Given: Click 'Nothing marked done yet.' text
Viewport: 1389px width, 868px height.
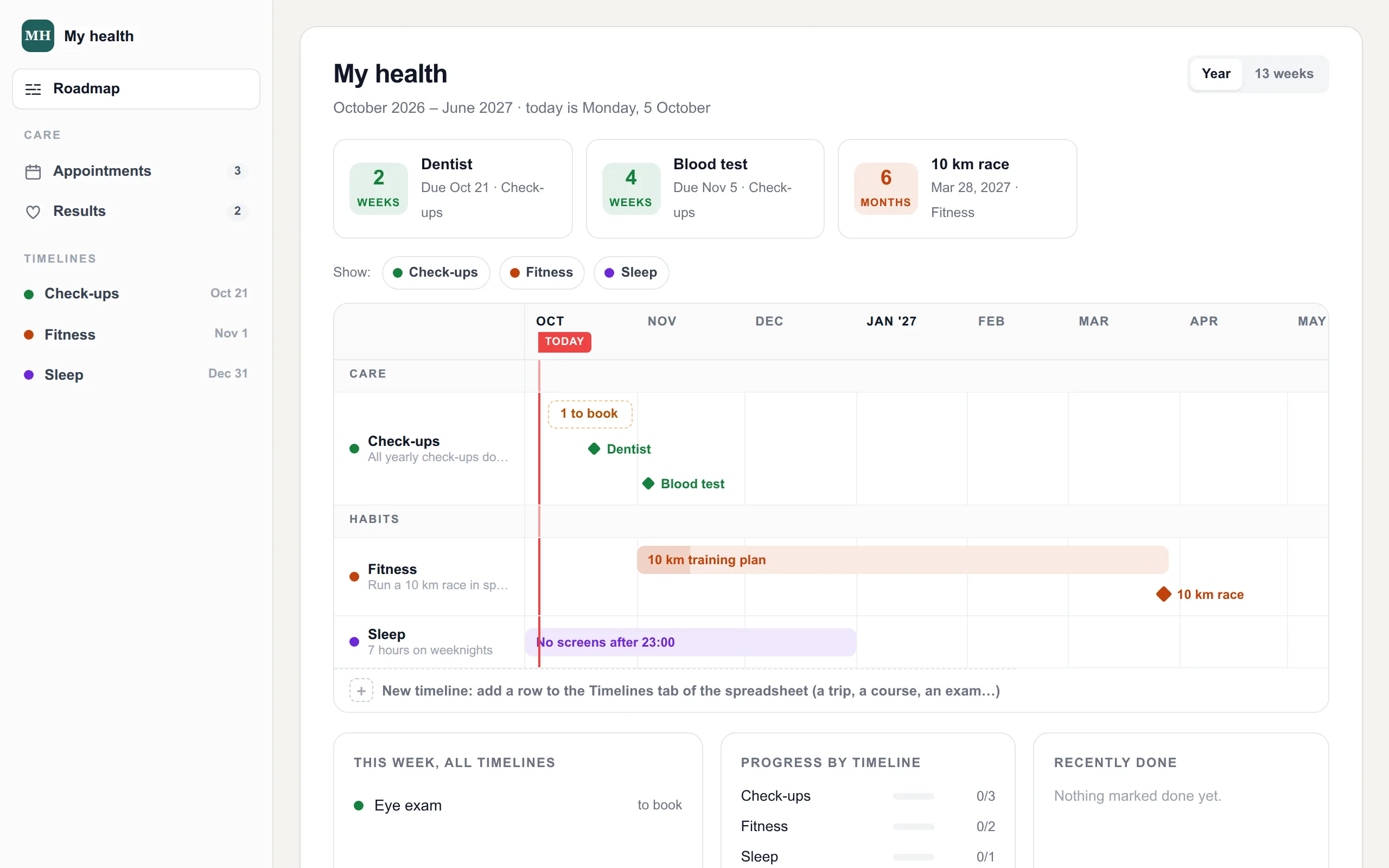Looking at the screenshot, I should 1137,796.
